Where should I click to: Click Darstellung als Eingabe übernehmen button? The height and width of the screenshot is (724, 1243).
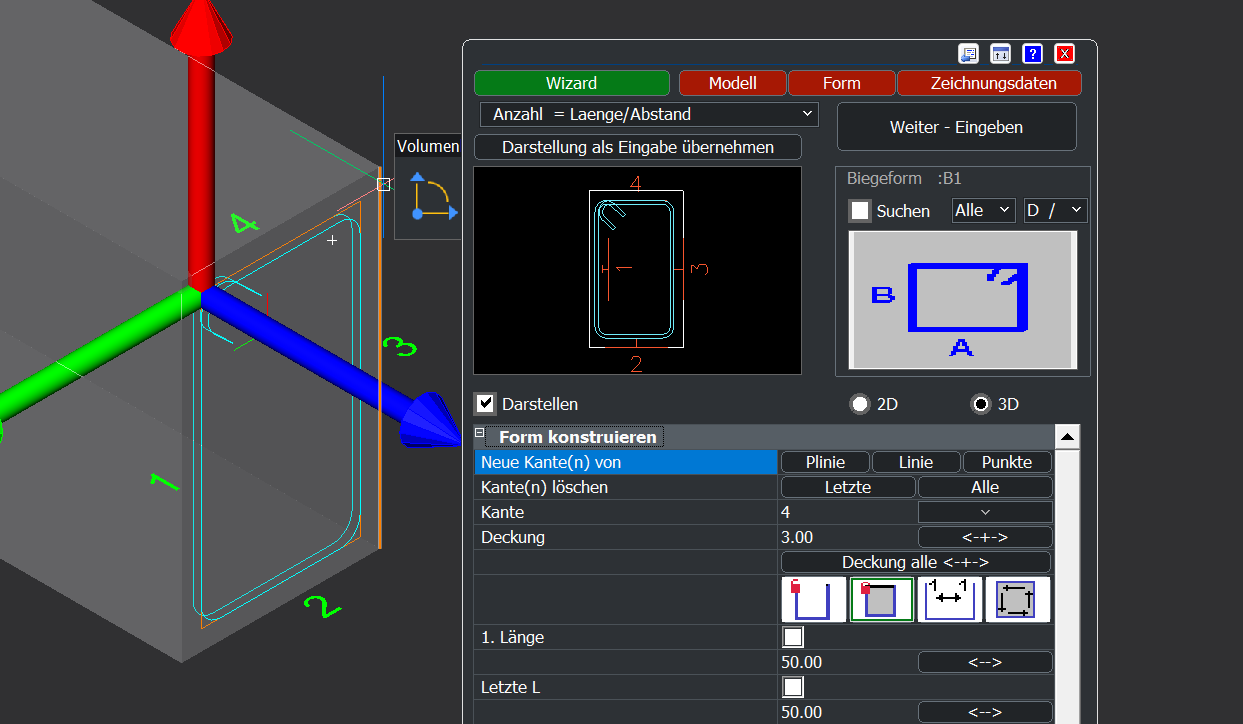[638, 147]
